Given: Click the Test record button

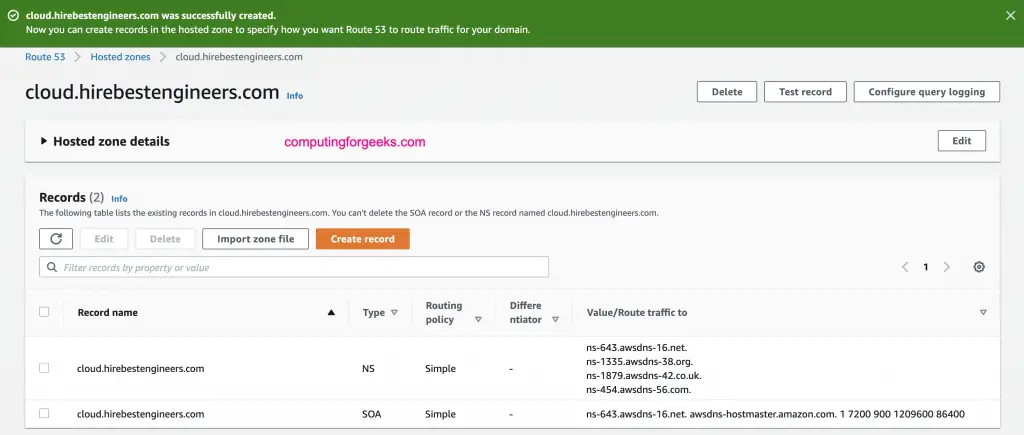Looking at the screenshot, I should pyautogui.click(x=805, y=92).
